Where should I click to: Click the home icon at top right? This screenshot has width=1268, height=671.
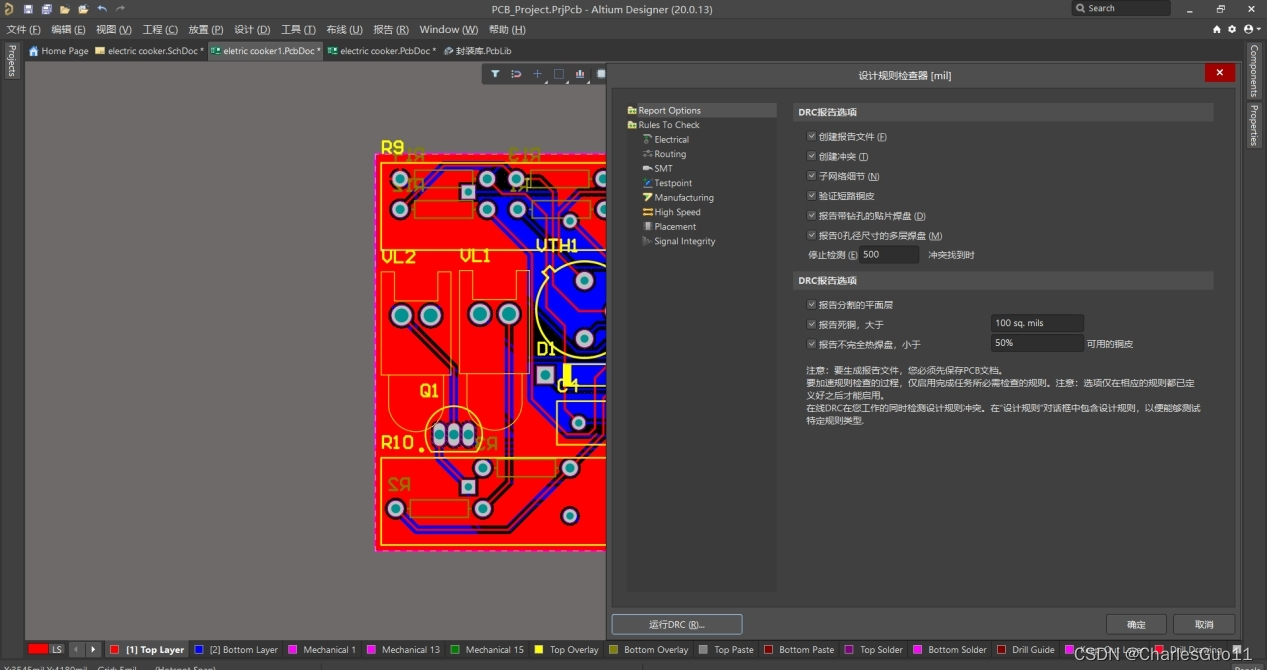point(1217,29)
